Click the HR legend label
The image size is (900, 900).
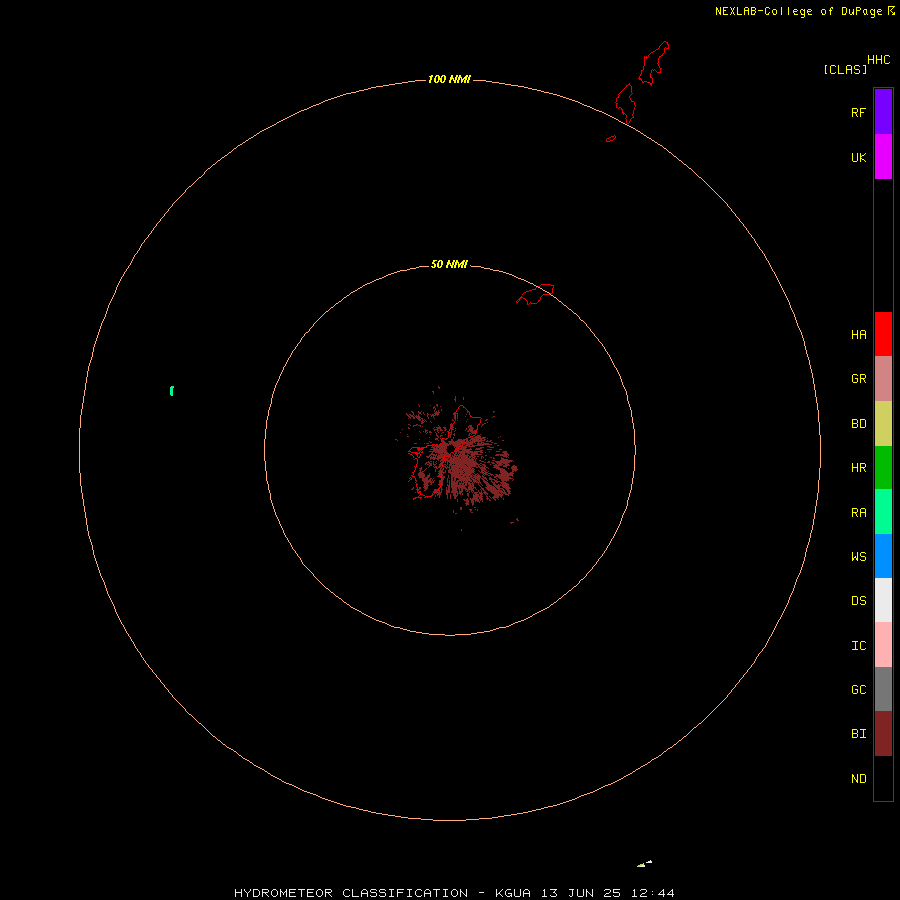tap(858, 468)
